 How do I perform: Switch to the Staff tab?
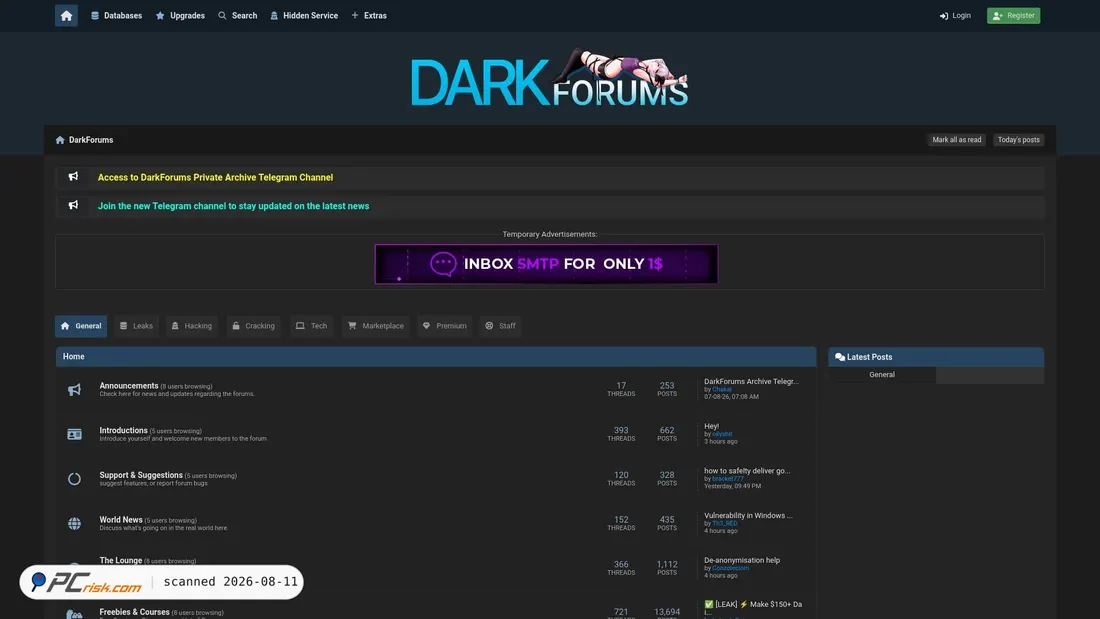click(x=500, y=326)
